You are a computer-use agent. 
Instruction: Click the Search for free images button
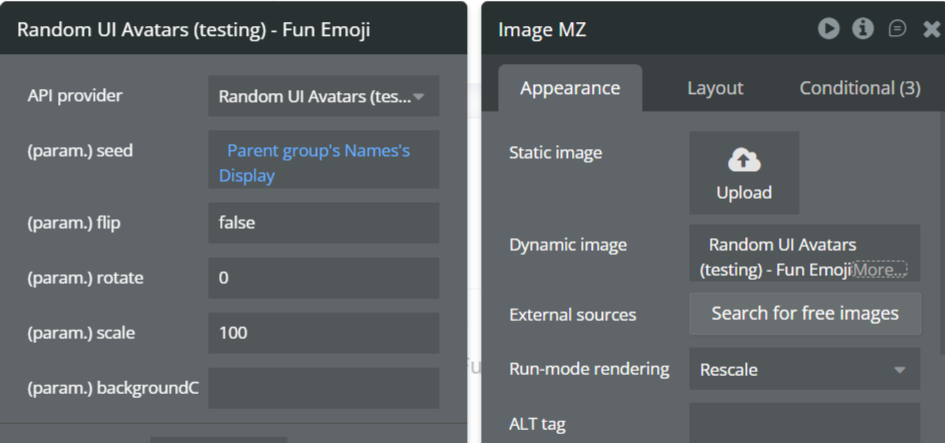tap(804, 314)
